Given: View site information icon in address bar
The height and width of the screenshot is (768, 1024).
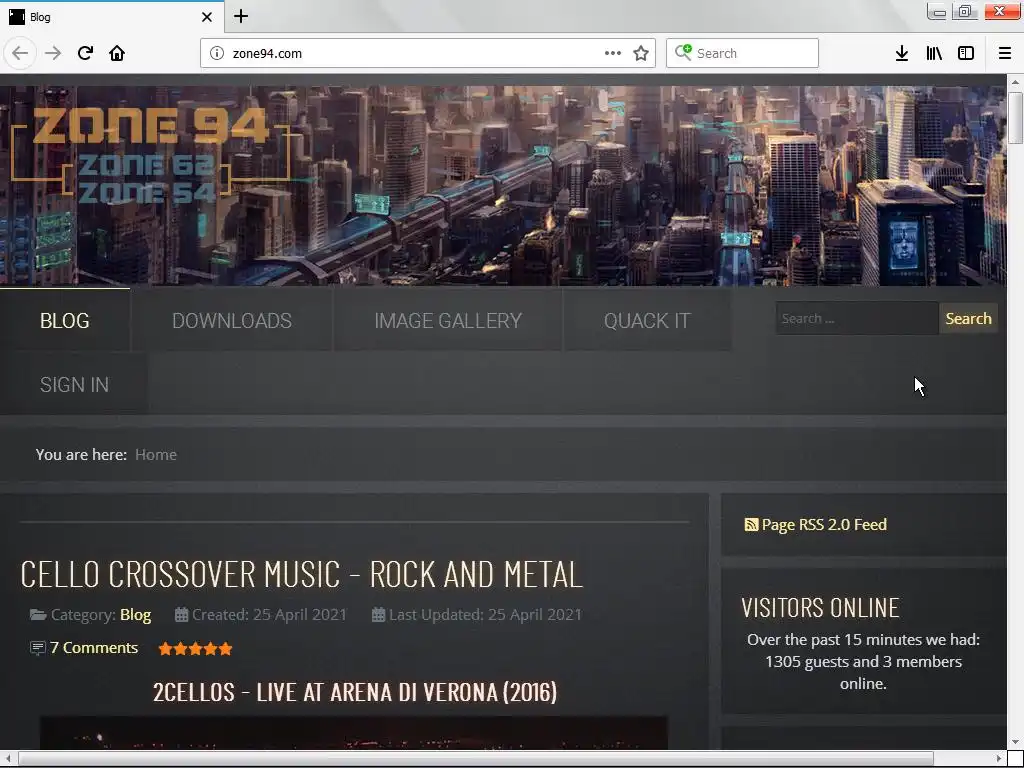Looking at the screenshot, I should 217,53.
